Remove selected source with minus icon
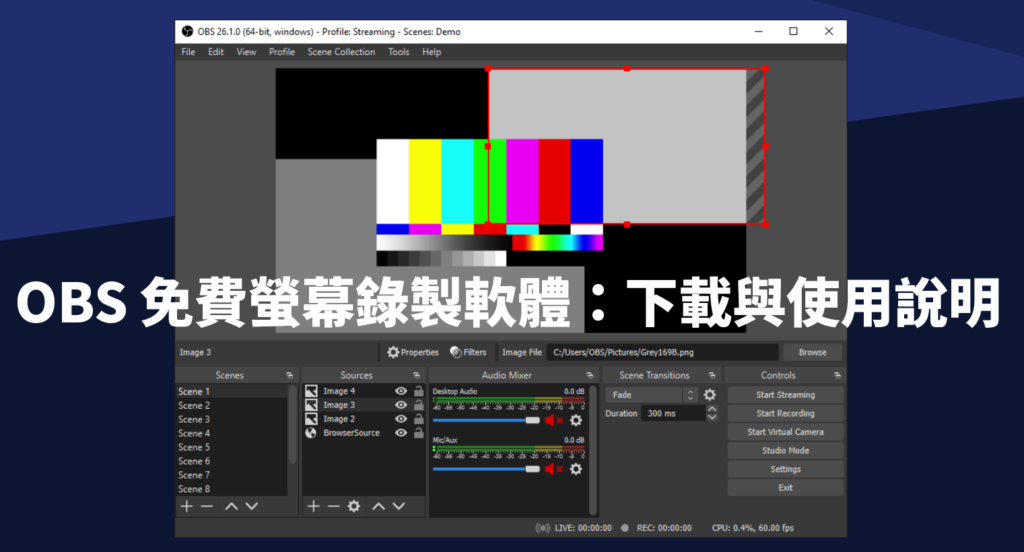Image resolution: width=1024 pixels, height=552 pixels. tap(334, 506)
